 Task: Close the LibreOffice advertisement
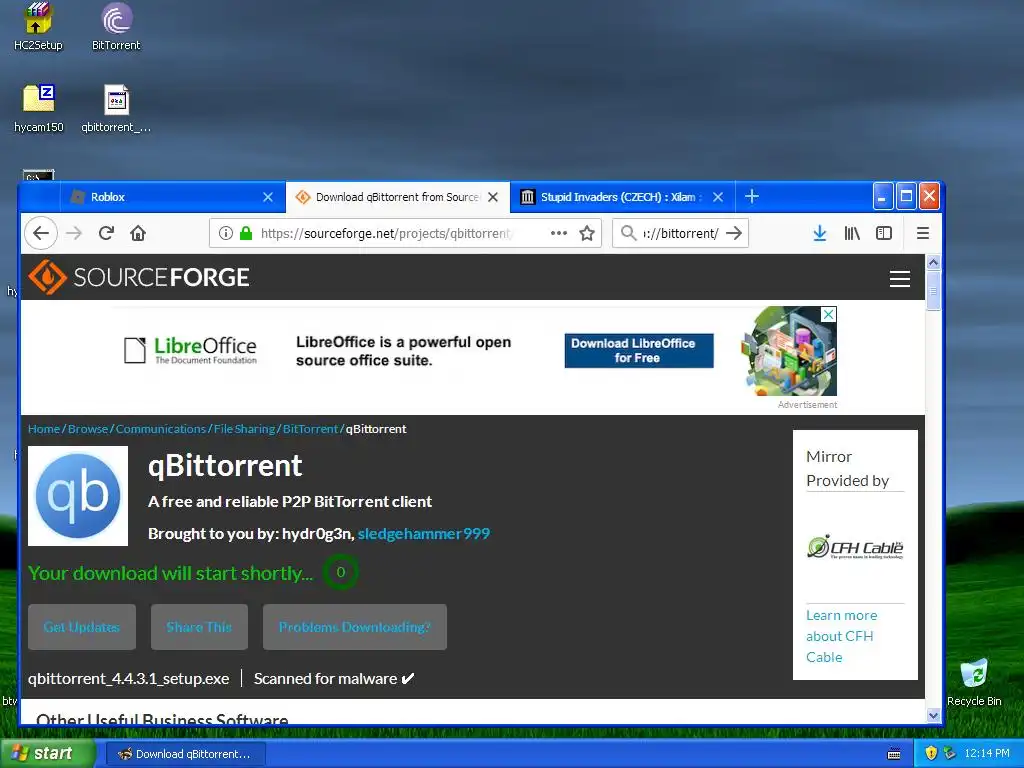point(828,314)
